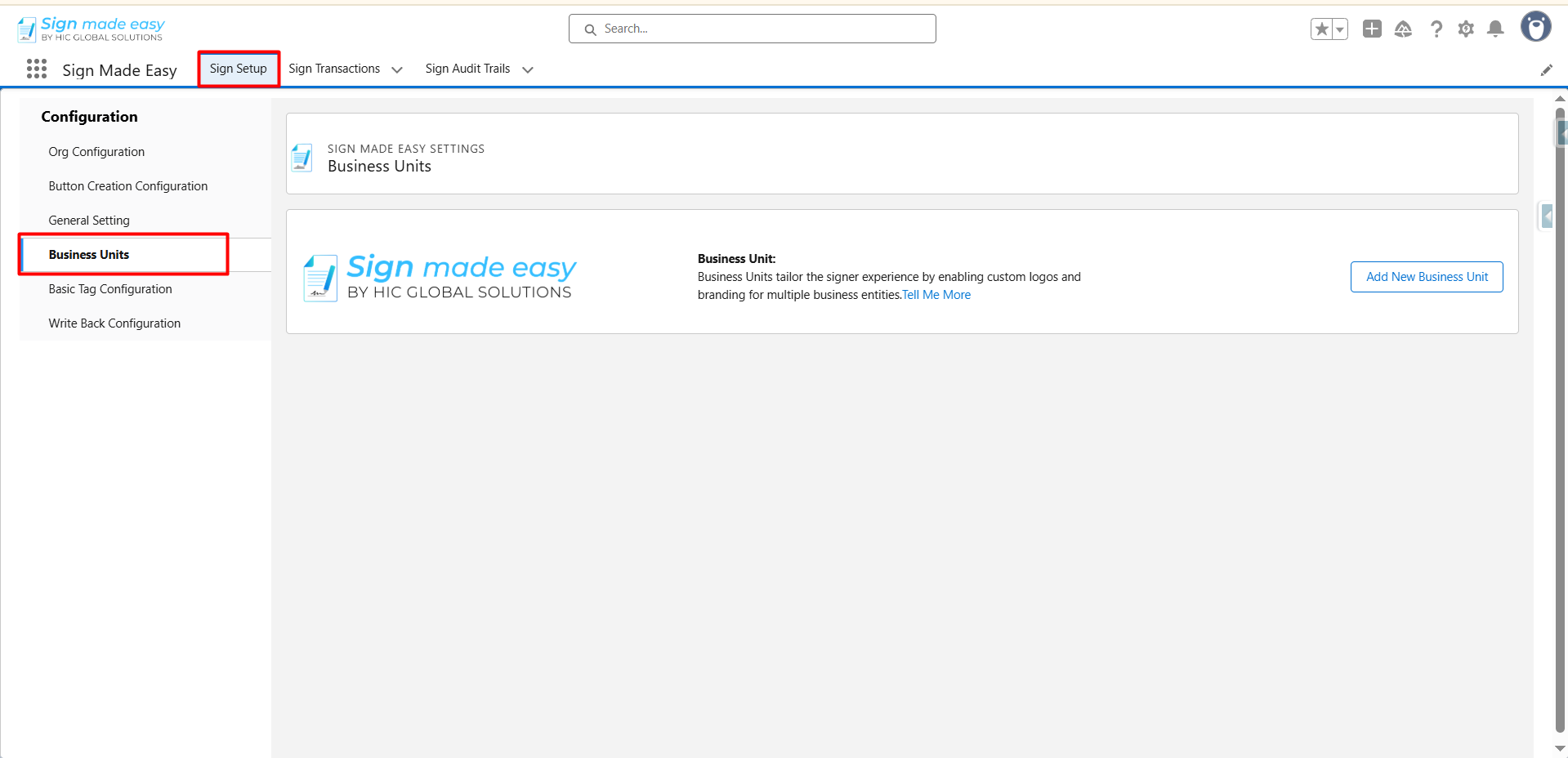Open the user profile avatar
This screenshot has height=758, width=1568.
[1535, 27]
